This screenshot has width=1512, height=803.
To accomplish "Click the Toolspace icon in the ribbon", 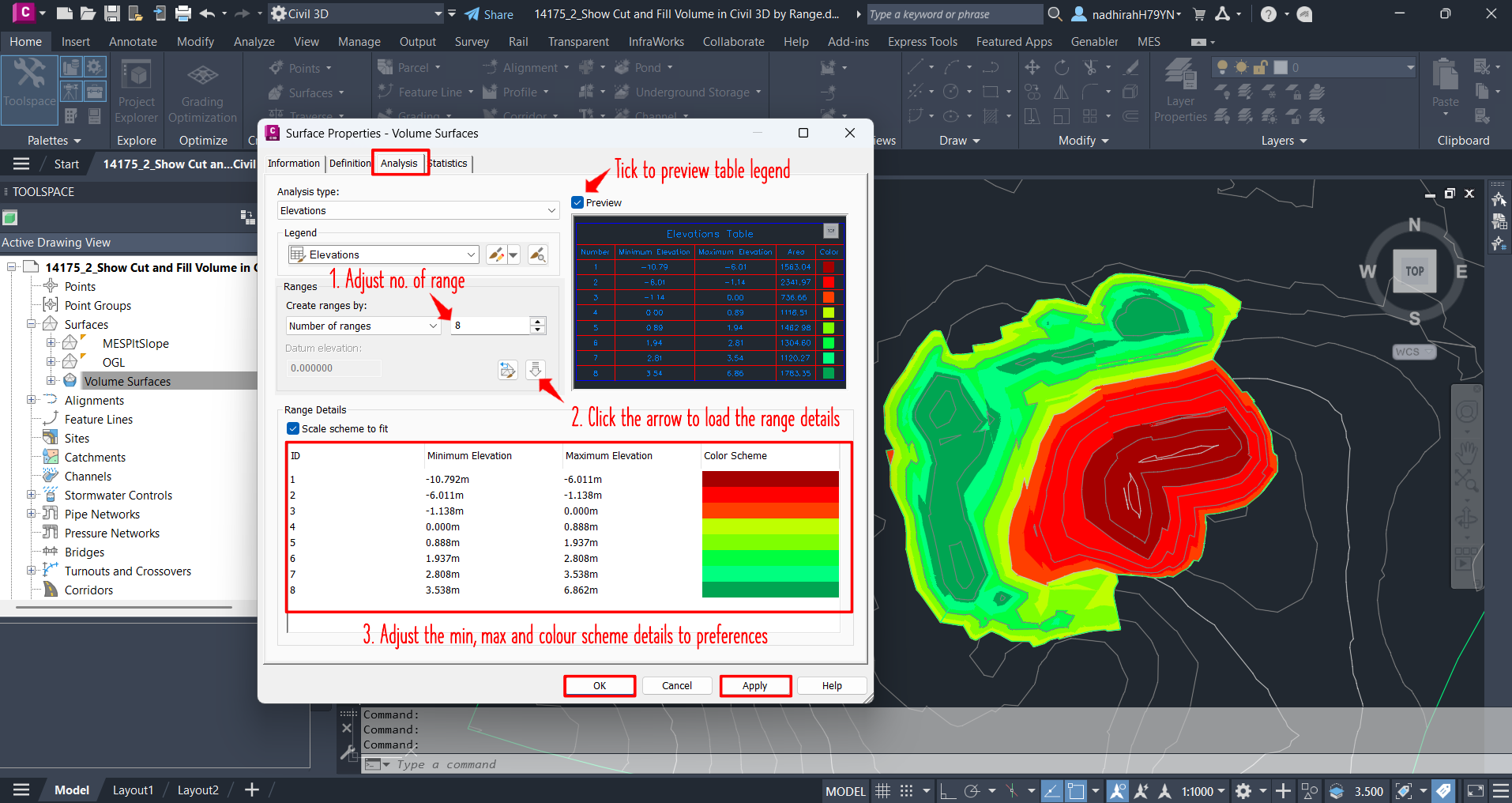I will tap(29, 83).
